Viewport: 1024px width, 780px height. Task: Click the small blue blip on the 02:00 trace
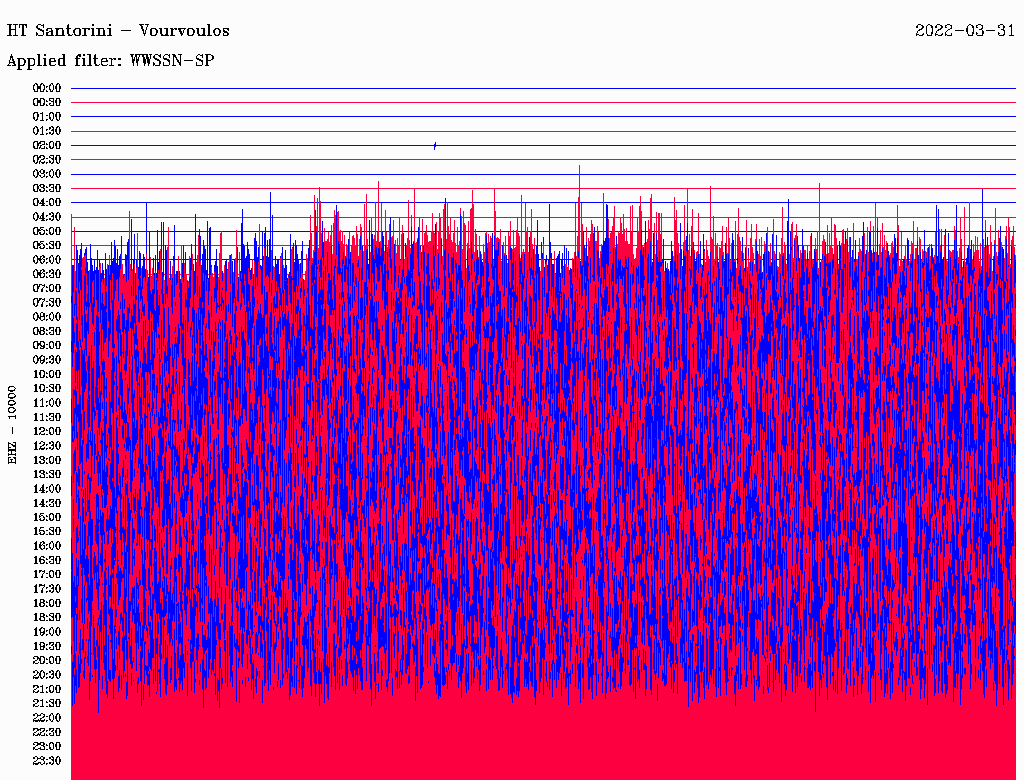[435, 146]
